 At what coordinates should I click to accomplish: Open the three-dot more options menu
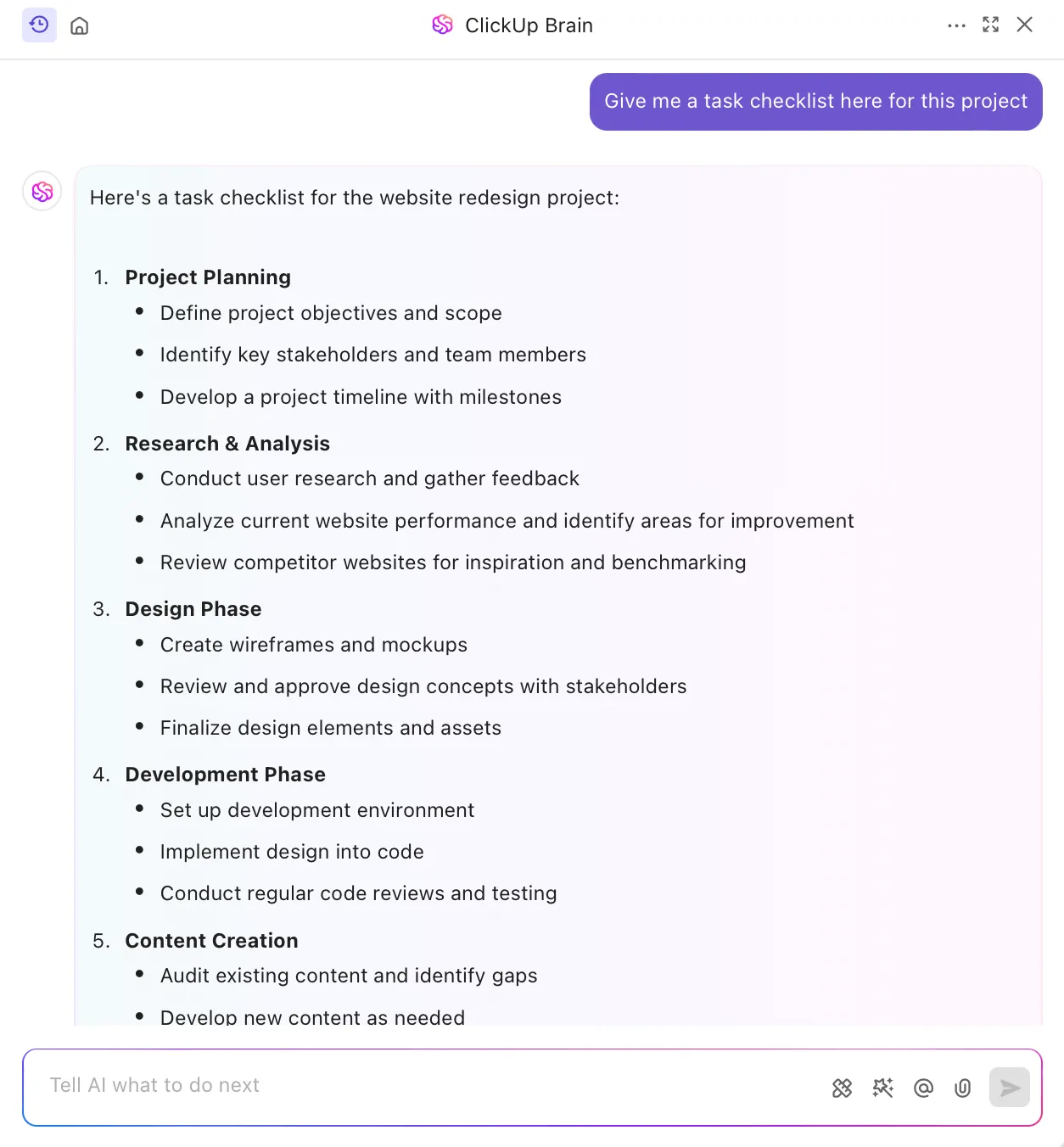(x=956, y=25)
